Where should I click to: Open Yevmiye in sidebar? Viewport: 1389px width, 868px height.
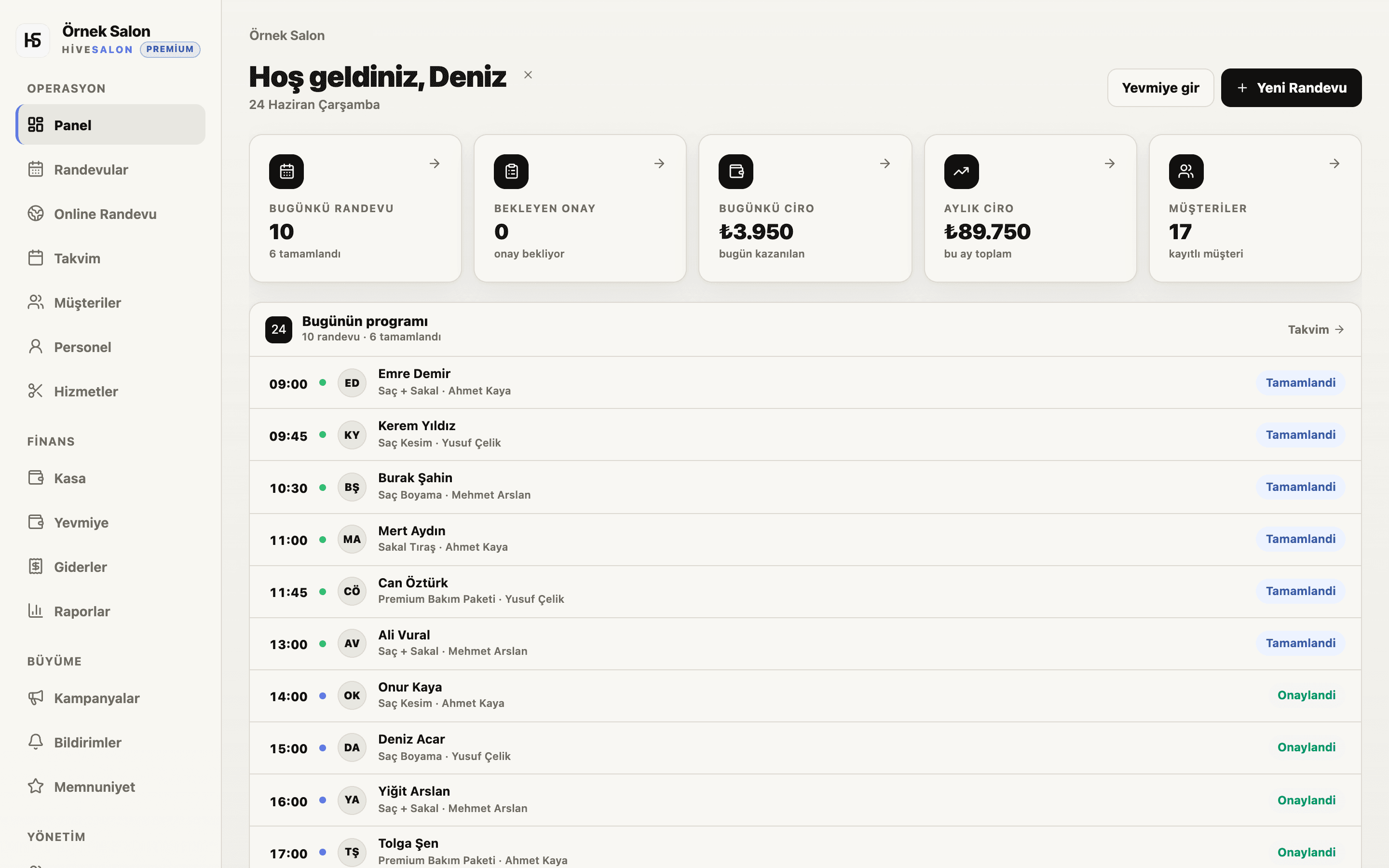(110, 522)
